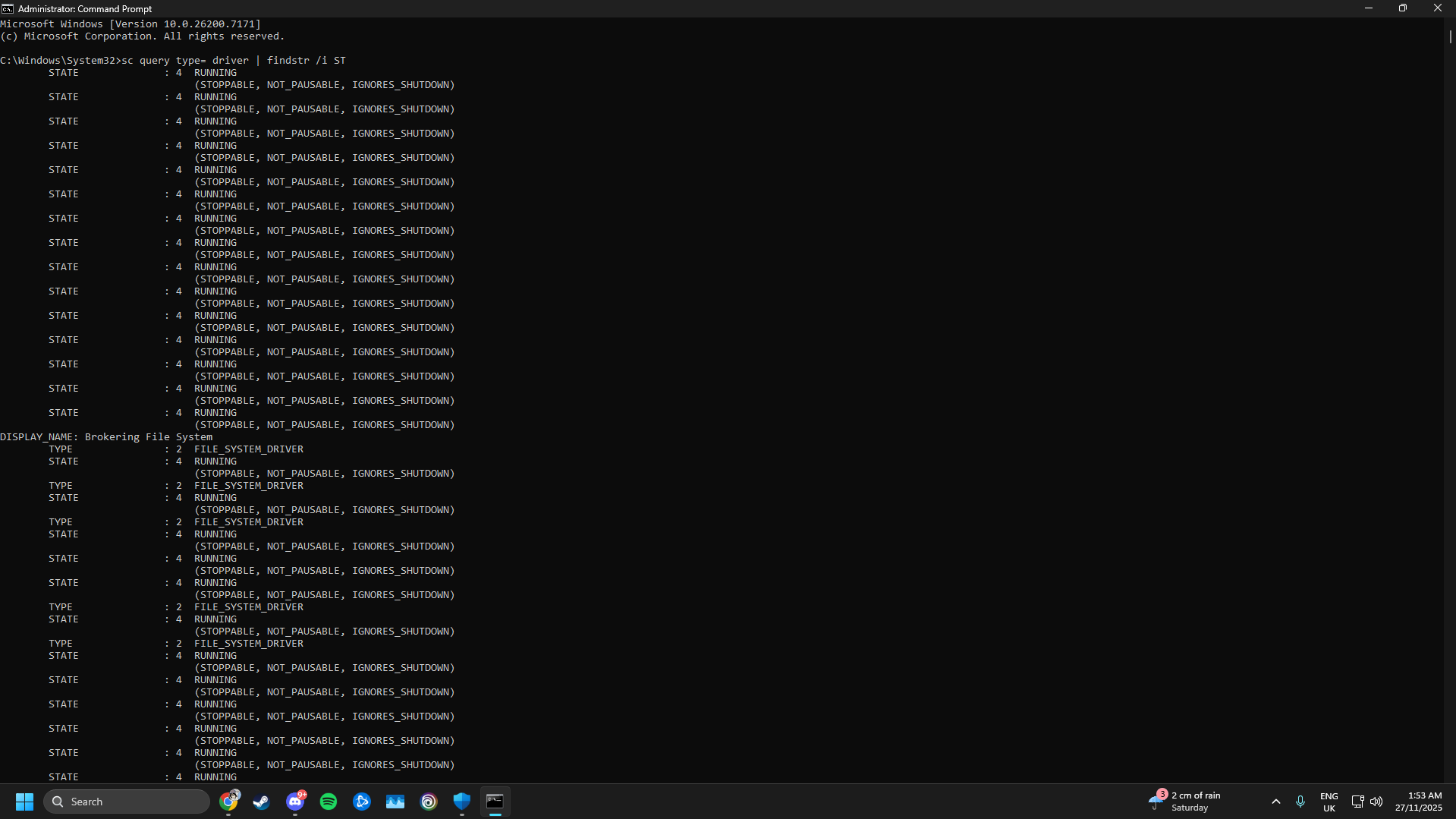Launch Steam from the taskbar

pyautogui.click(x=262, y=802)
